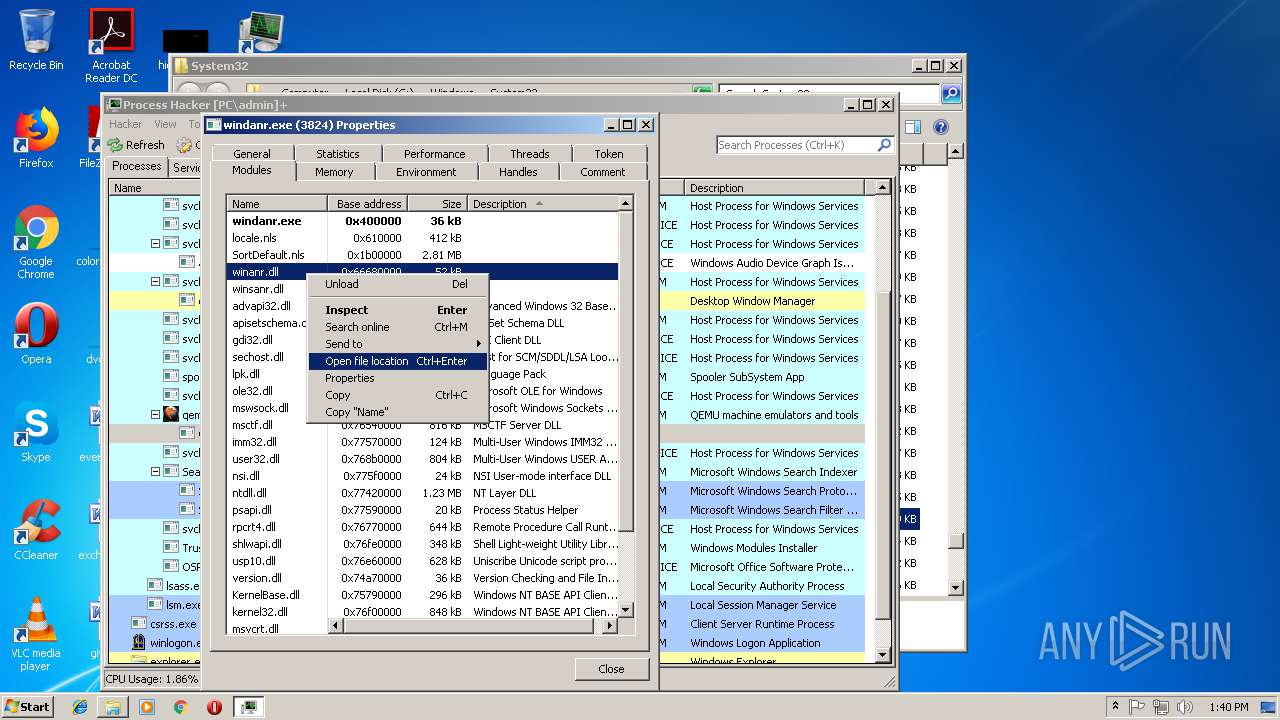This screenshot has width=1280, height=720.
Task: Switch to the Memory tab
Action: click(x=334, y=172)
